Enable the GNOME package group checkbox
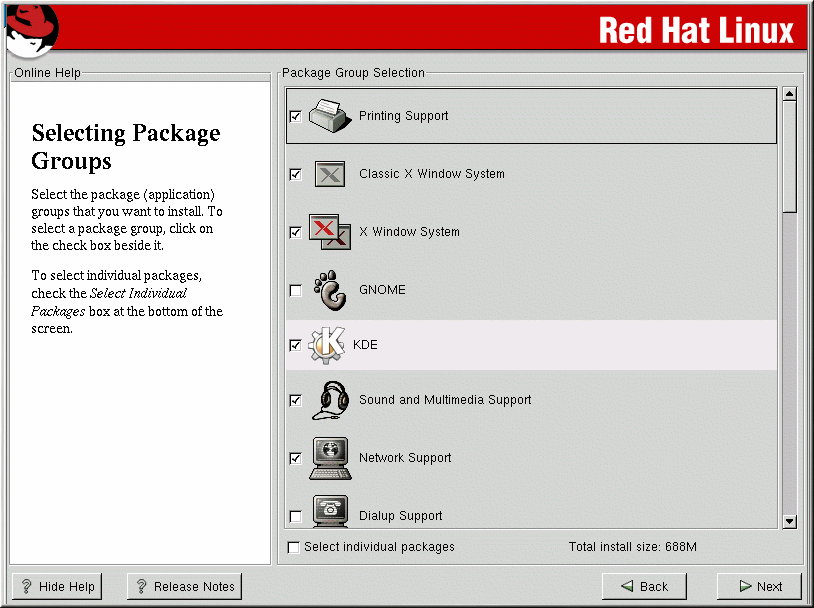This screenshot has height=608, width=814. point(295,291)
